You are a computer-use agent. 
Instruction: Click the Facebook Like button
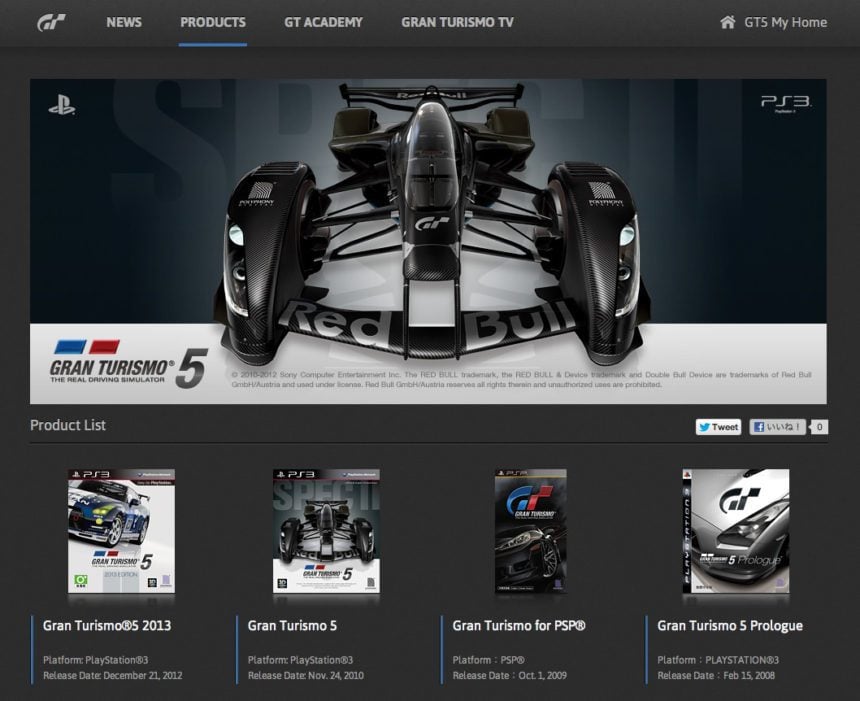click(x=777, y=427)
